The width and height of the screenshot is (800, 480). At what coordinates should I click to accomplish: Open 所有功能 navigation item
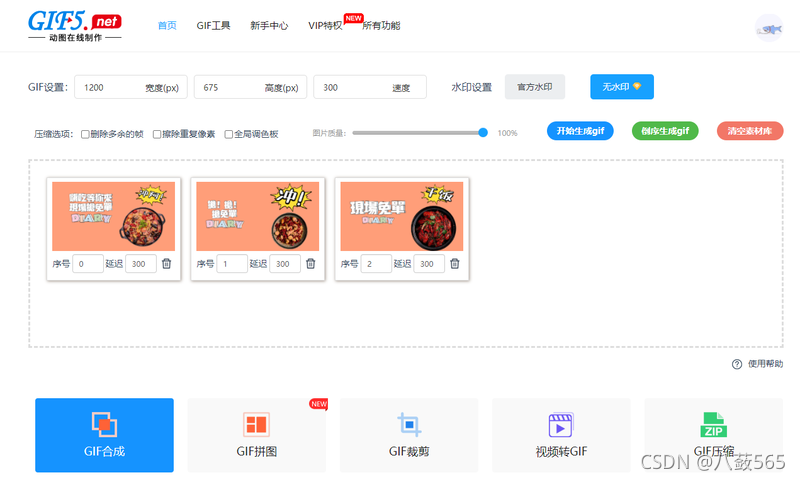pyautogui.click(x=381, y=26)
